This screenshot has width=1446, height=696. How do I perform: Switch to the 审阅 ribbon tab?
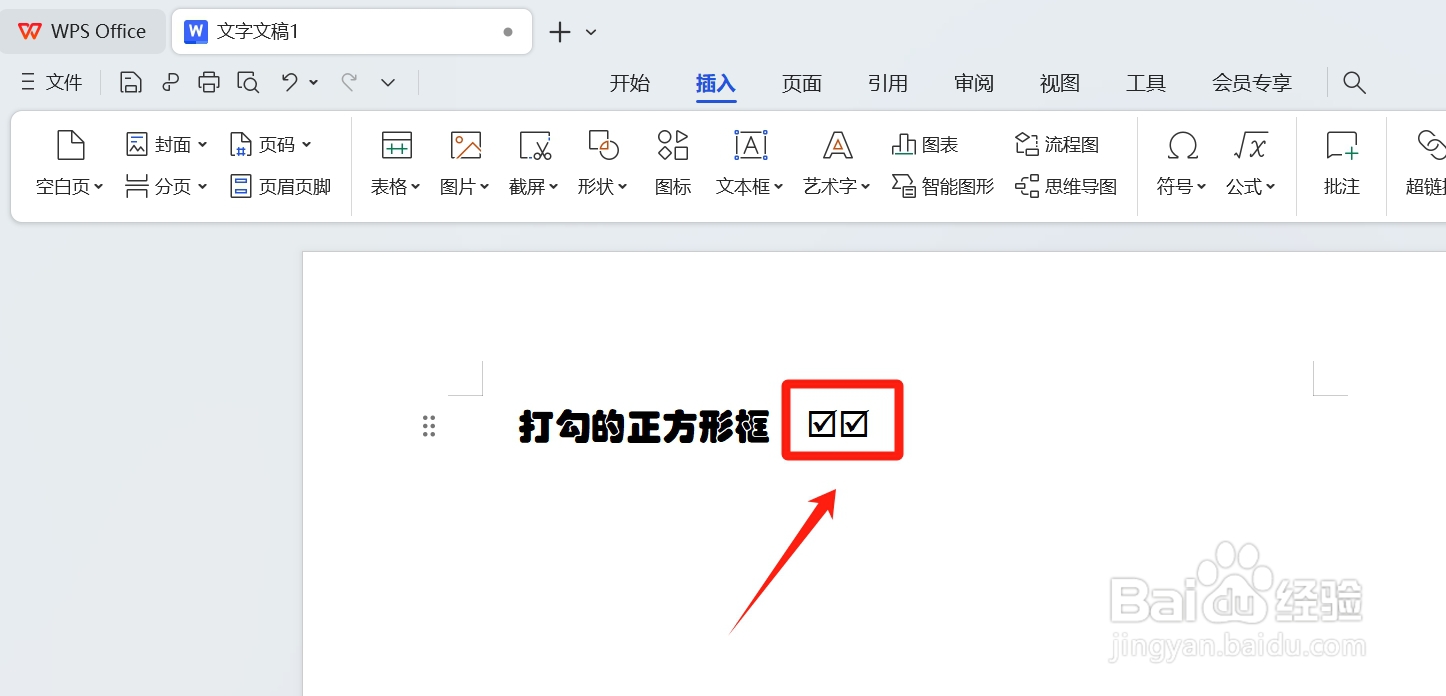[x=972, y=84]
